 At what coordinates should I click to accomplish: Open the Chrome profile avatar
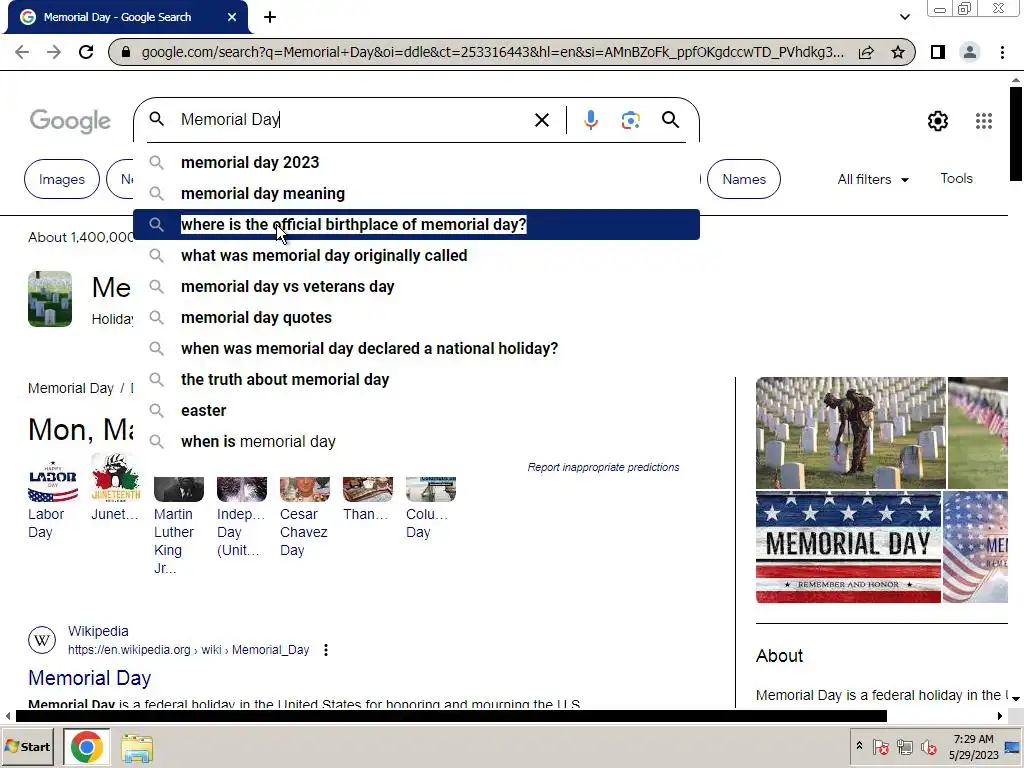[970, 52]
